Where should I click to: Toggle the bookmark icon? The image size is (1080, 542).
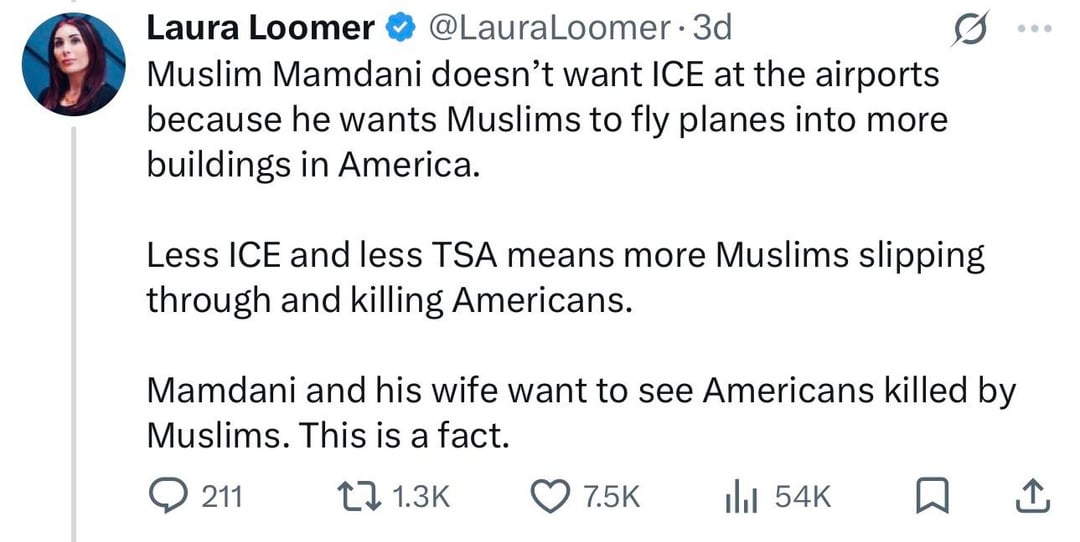932,496
